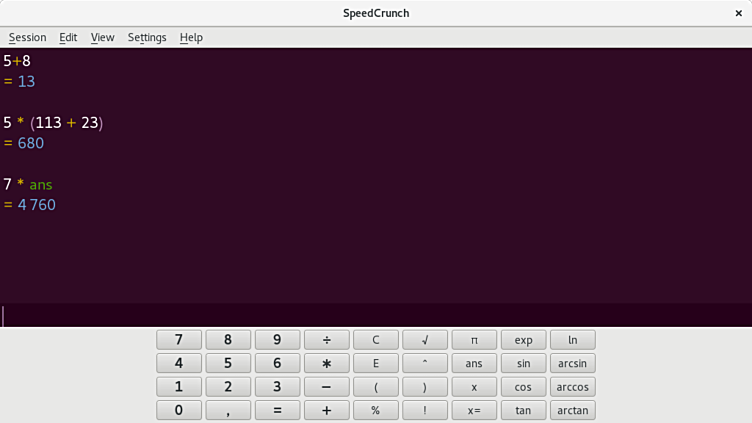Open the Session menu
The width and height of the screenshot is (752, 423).
coord(27,37)
